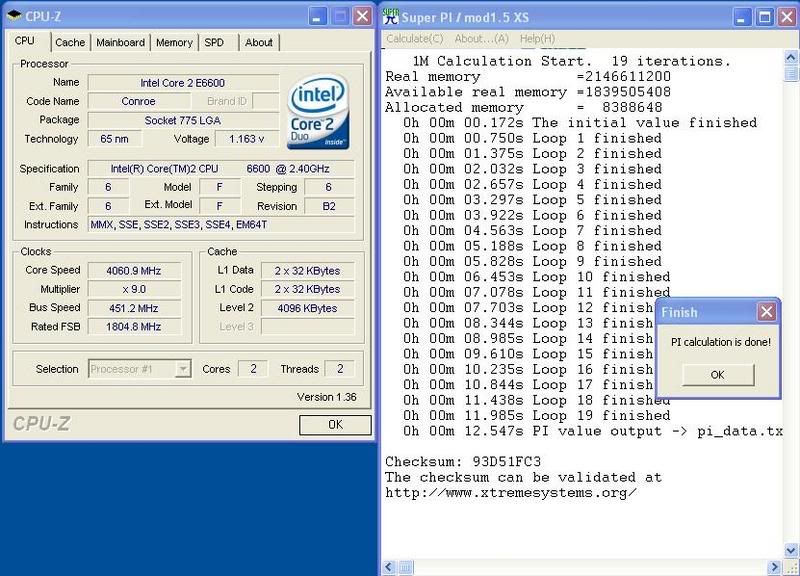
Task: Click the 1M Calculation Start line
Action: (x=571, y=61)
